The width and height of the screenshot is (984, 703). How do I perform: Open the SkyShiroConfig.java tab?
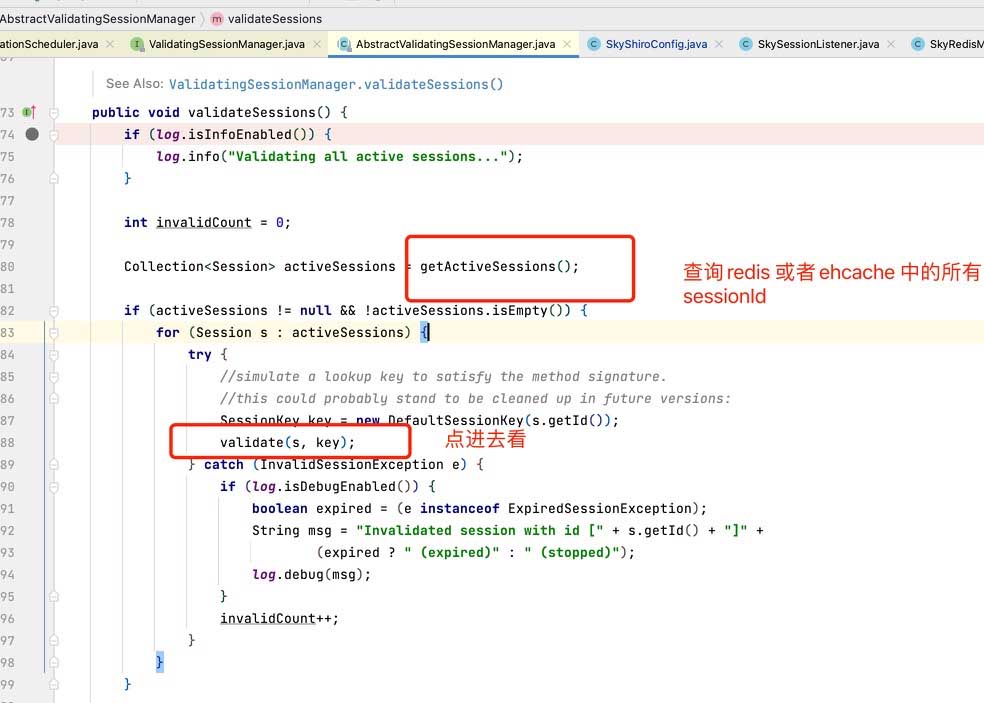[656, 44]
